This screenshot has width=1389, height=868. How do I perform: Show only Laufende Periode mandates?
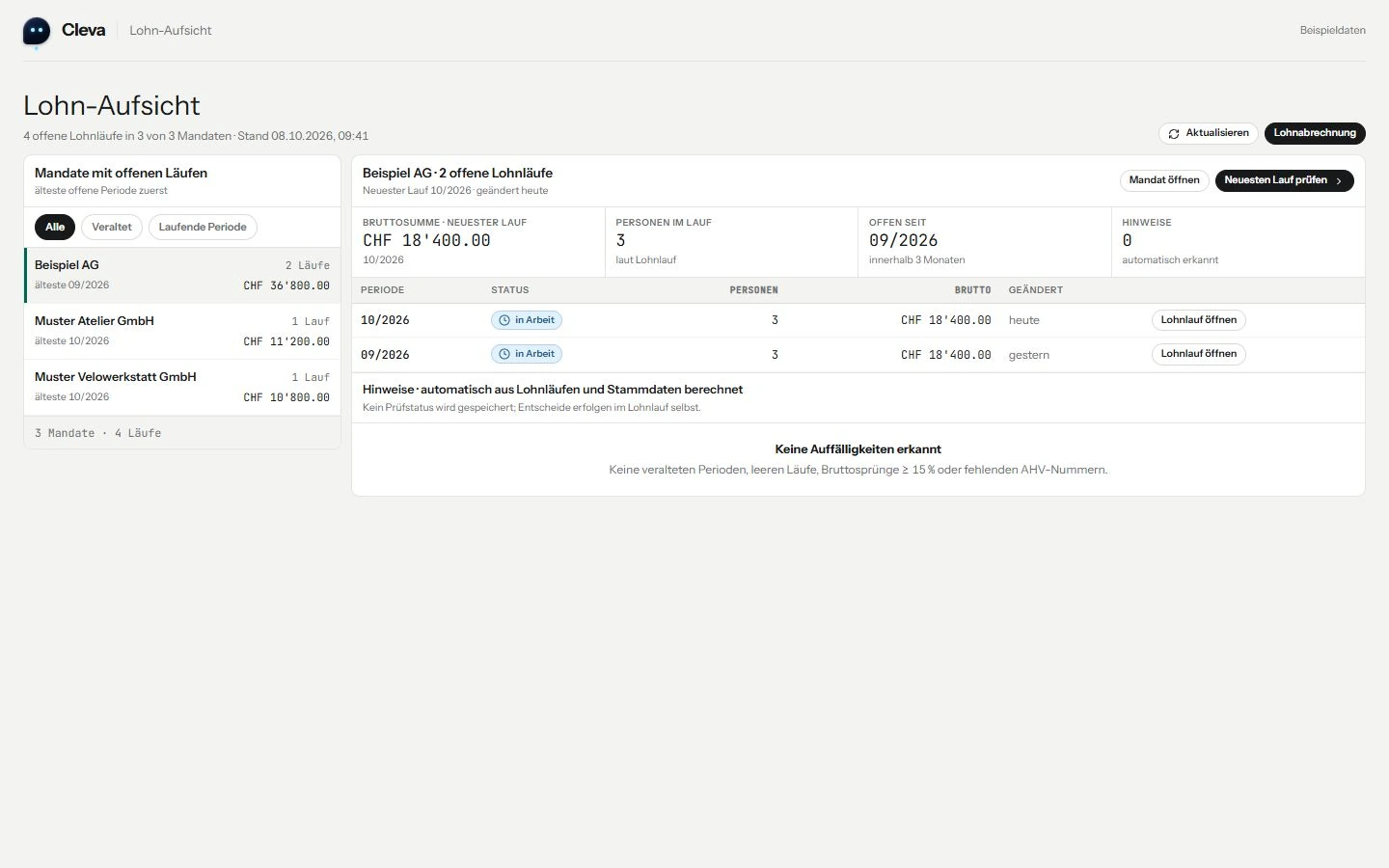(x=203, y=228)
